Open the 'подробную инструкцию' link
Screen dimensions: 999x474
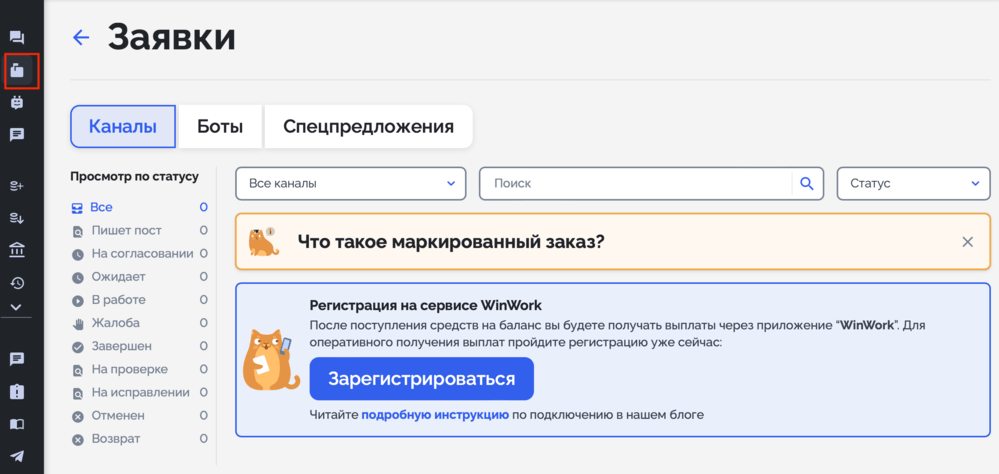tap(435, 415)
